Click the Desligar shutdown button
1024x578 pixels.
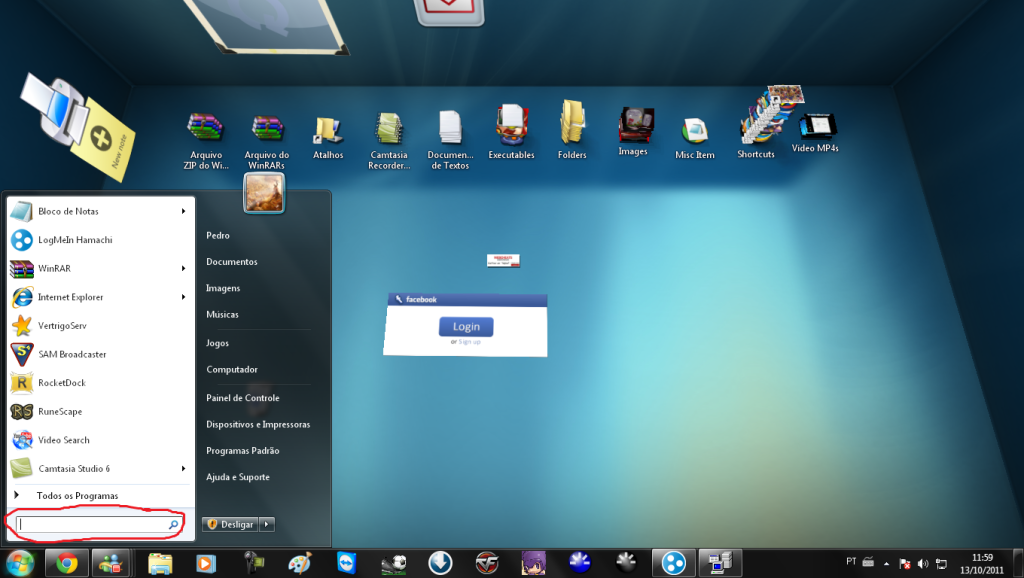(231, 524)
